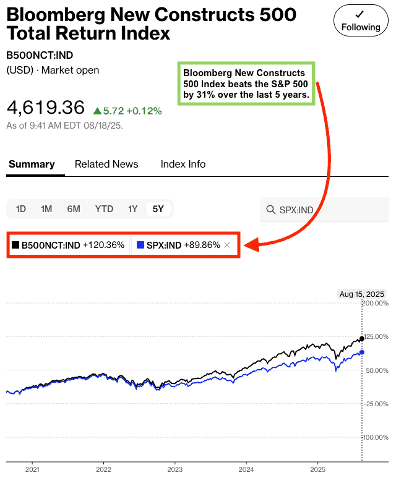Click the search magnifier icon

click(270, 210)
